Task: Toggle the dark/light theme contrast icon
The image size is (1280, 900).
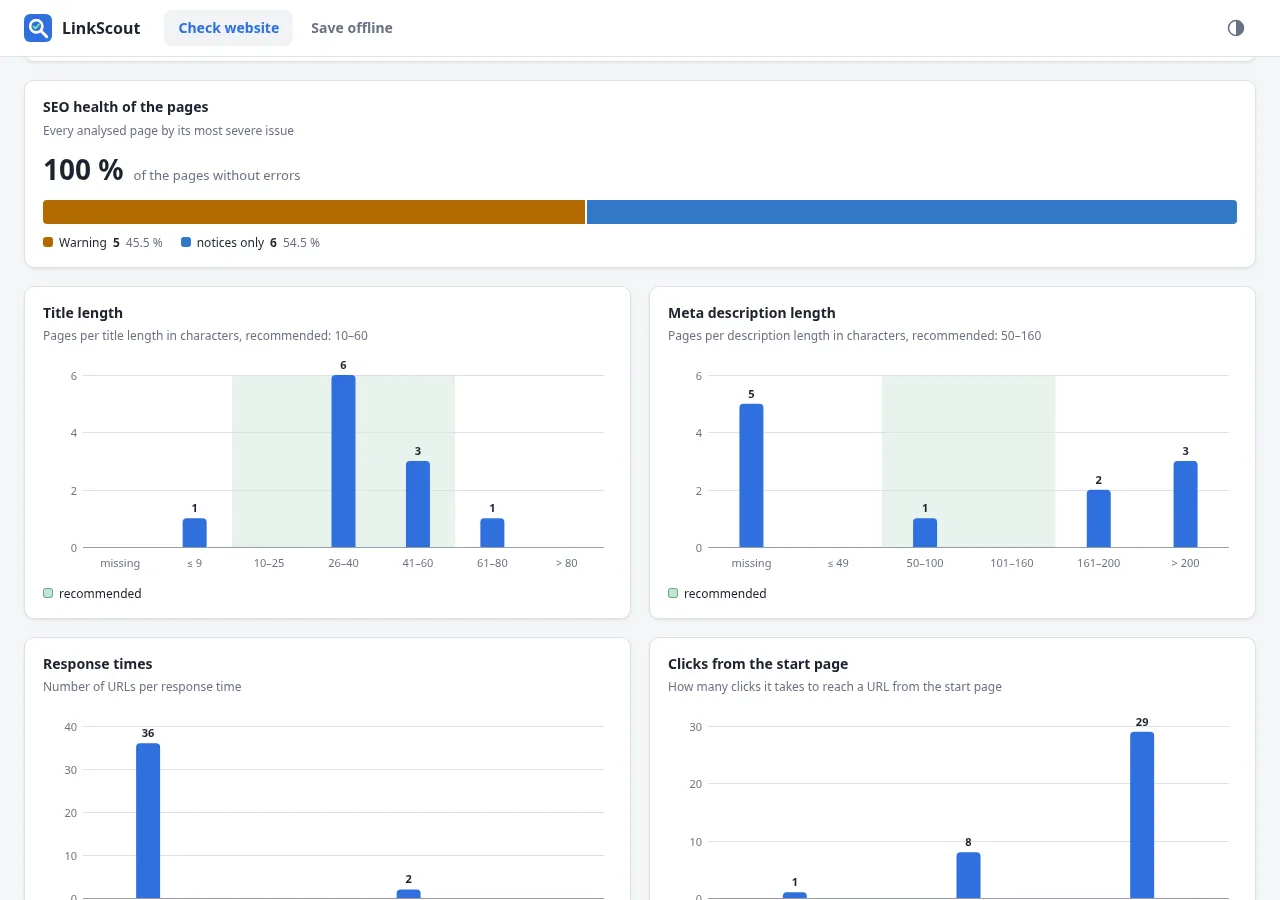Action: (x=1236, y=28)
